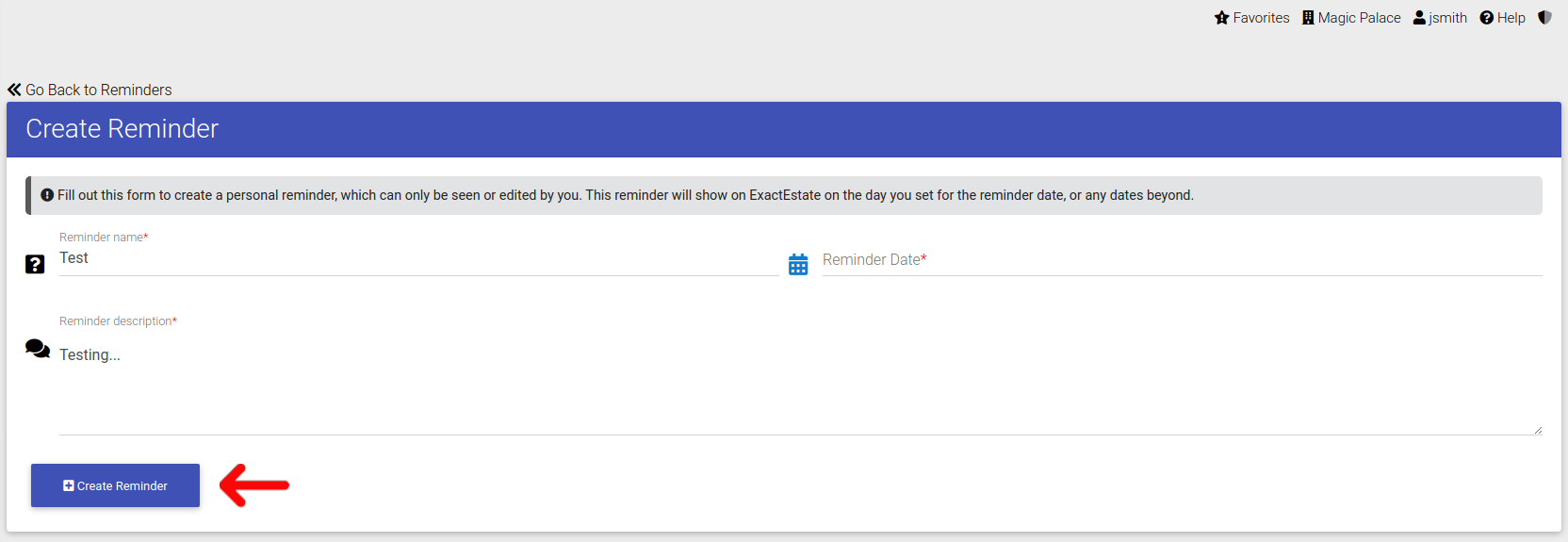Open the calendar date picker icon
Screen dimensions: 1568x542
click(x=798, y=265)
